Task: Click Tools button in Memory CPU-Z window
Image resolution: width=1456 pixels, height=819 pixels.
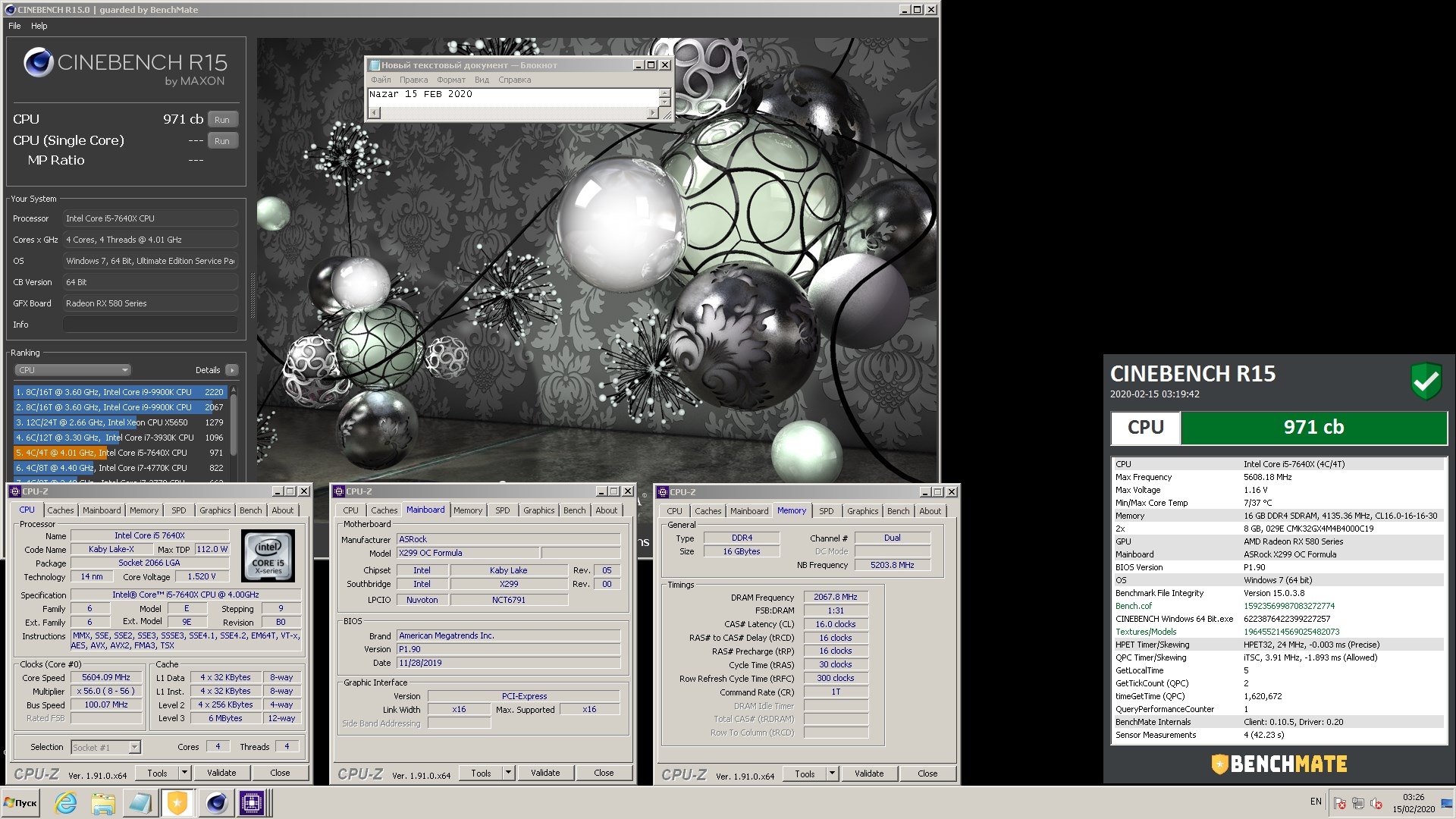Action: [805, 773]
